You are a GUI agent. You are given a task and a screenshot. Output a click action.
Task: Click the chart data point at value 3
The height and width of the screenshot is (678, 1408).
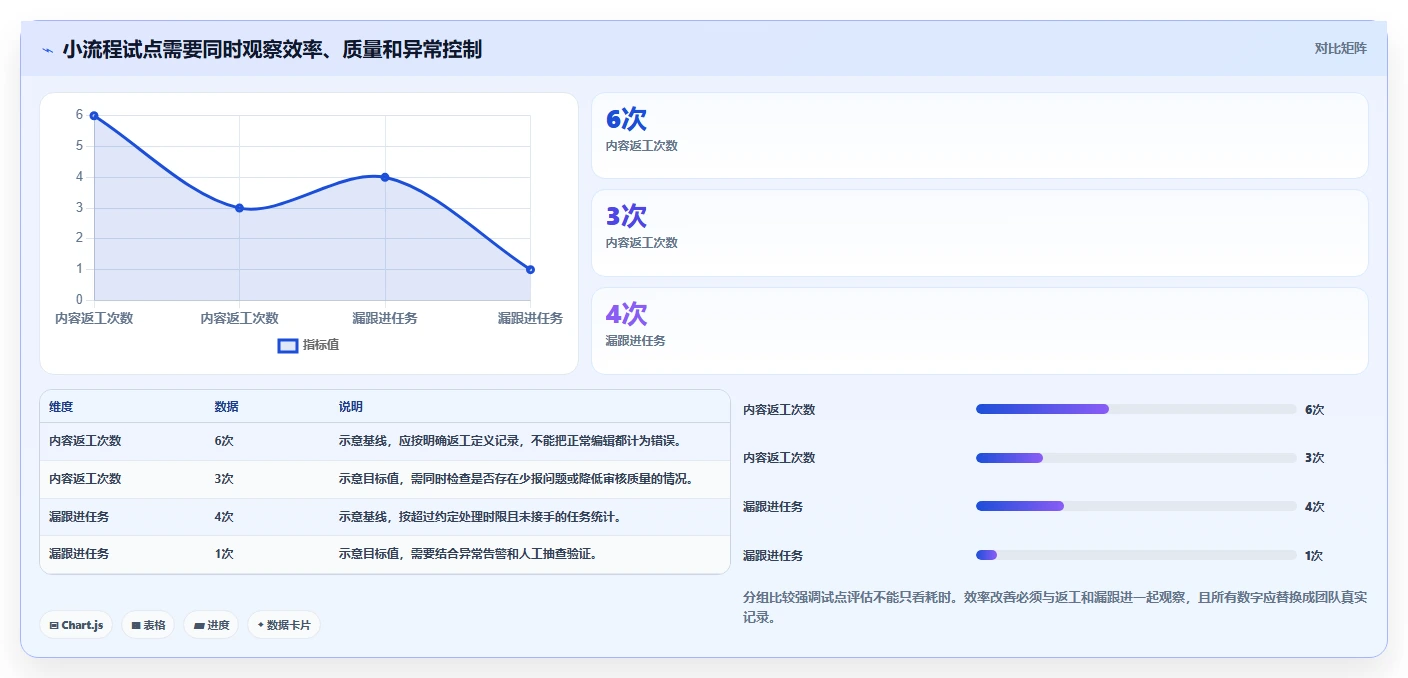coord(239,208)
